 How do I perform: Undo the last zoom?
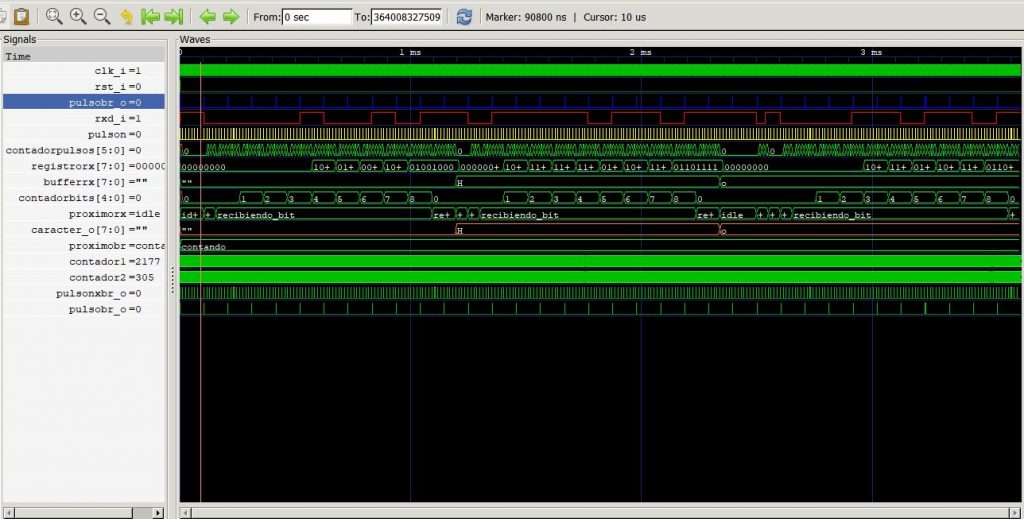click(x=126, y=17)
